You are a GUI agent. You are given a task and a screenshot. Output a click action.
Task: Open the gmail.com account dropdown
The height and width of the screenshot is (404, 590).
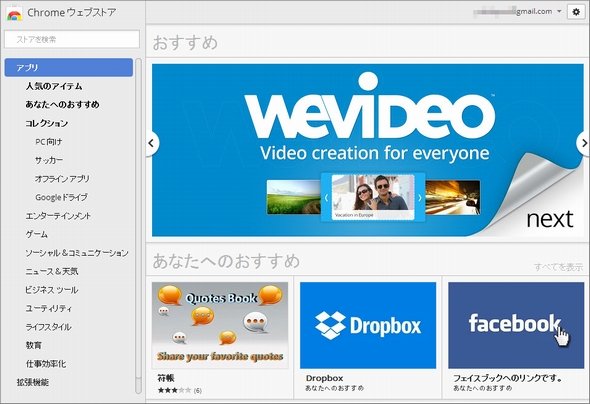518,12
